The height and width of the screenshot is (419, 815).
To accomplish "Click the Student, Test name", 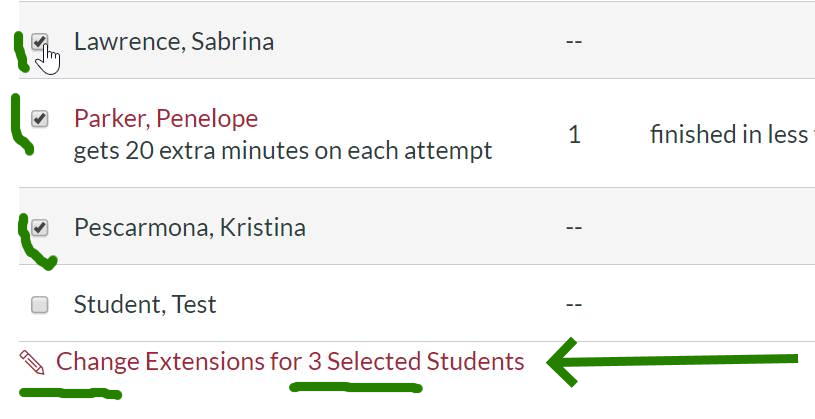I will pos(145,305).
